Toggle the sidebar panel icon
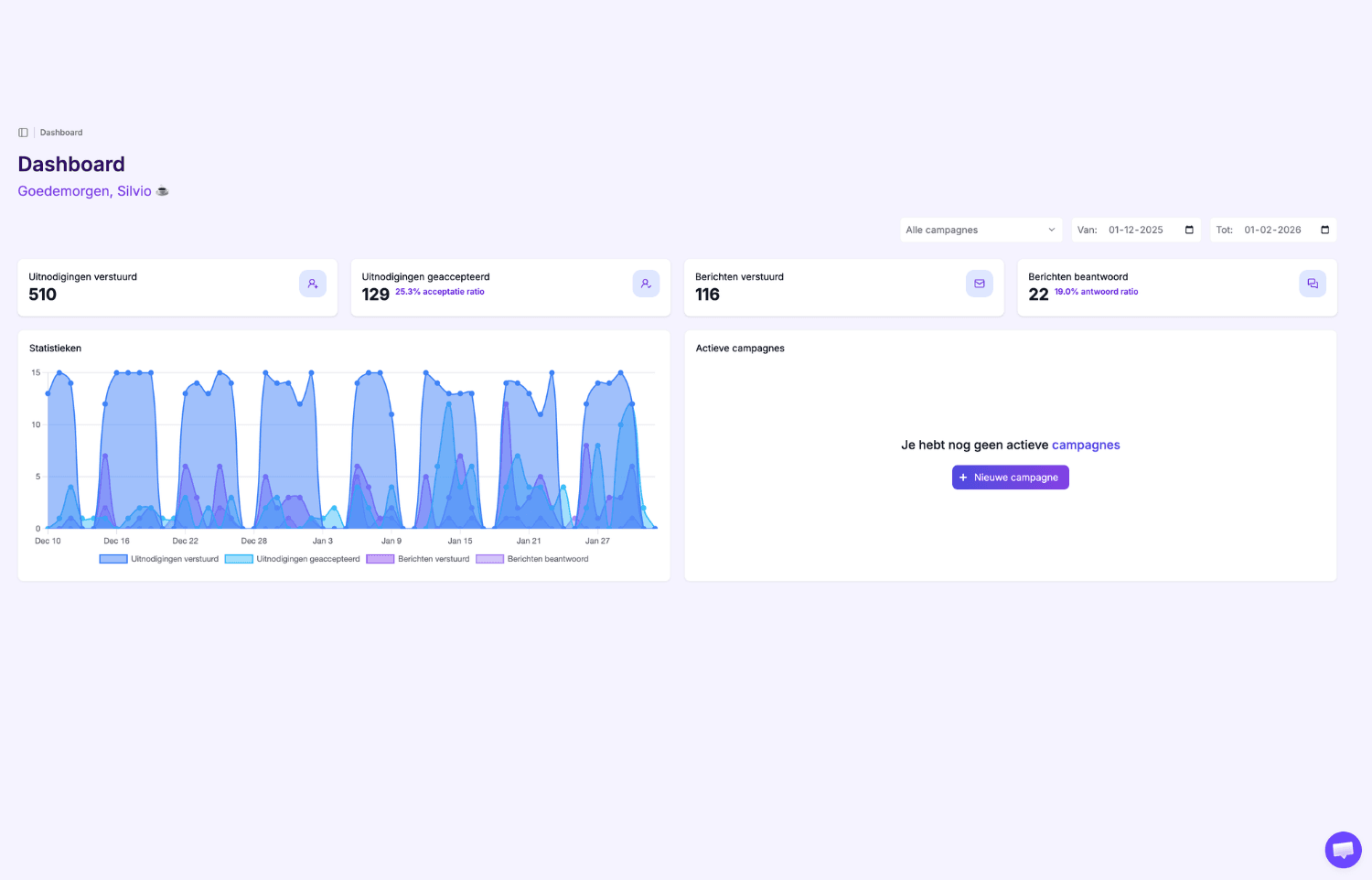 pos(23,133)
